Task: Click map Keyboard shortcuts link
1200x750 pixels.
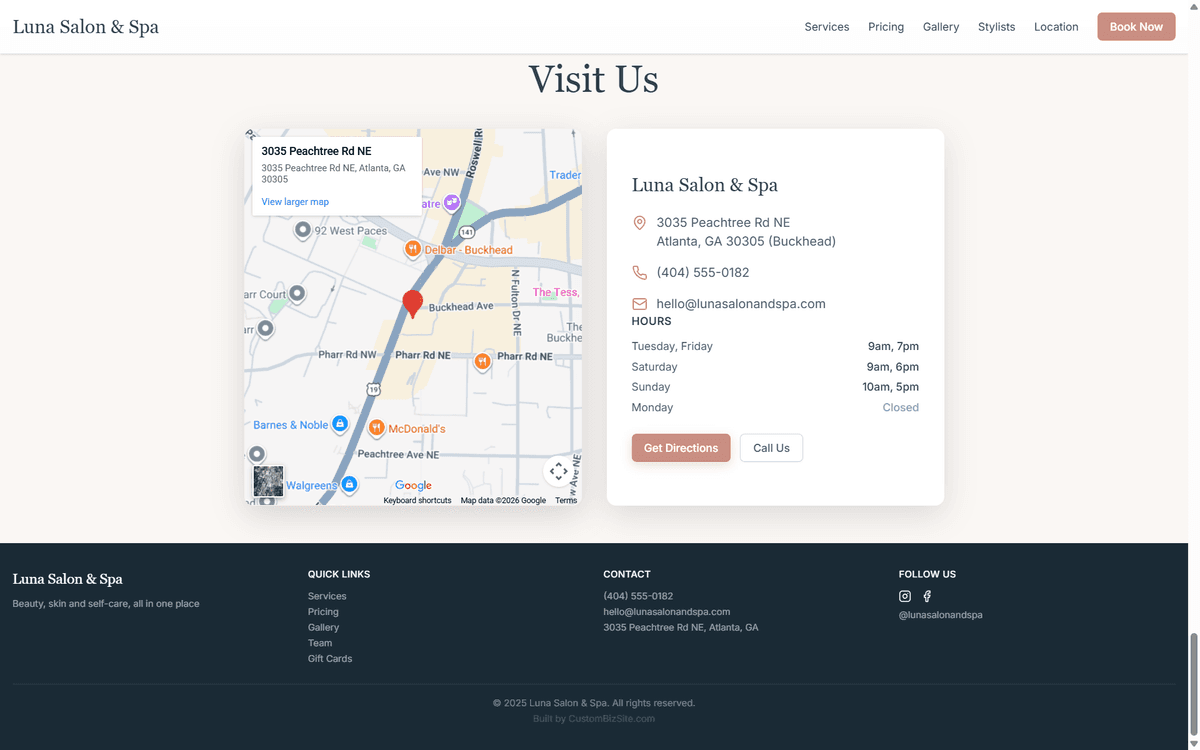Action: pyautogui.click(x=417, y=500)
